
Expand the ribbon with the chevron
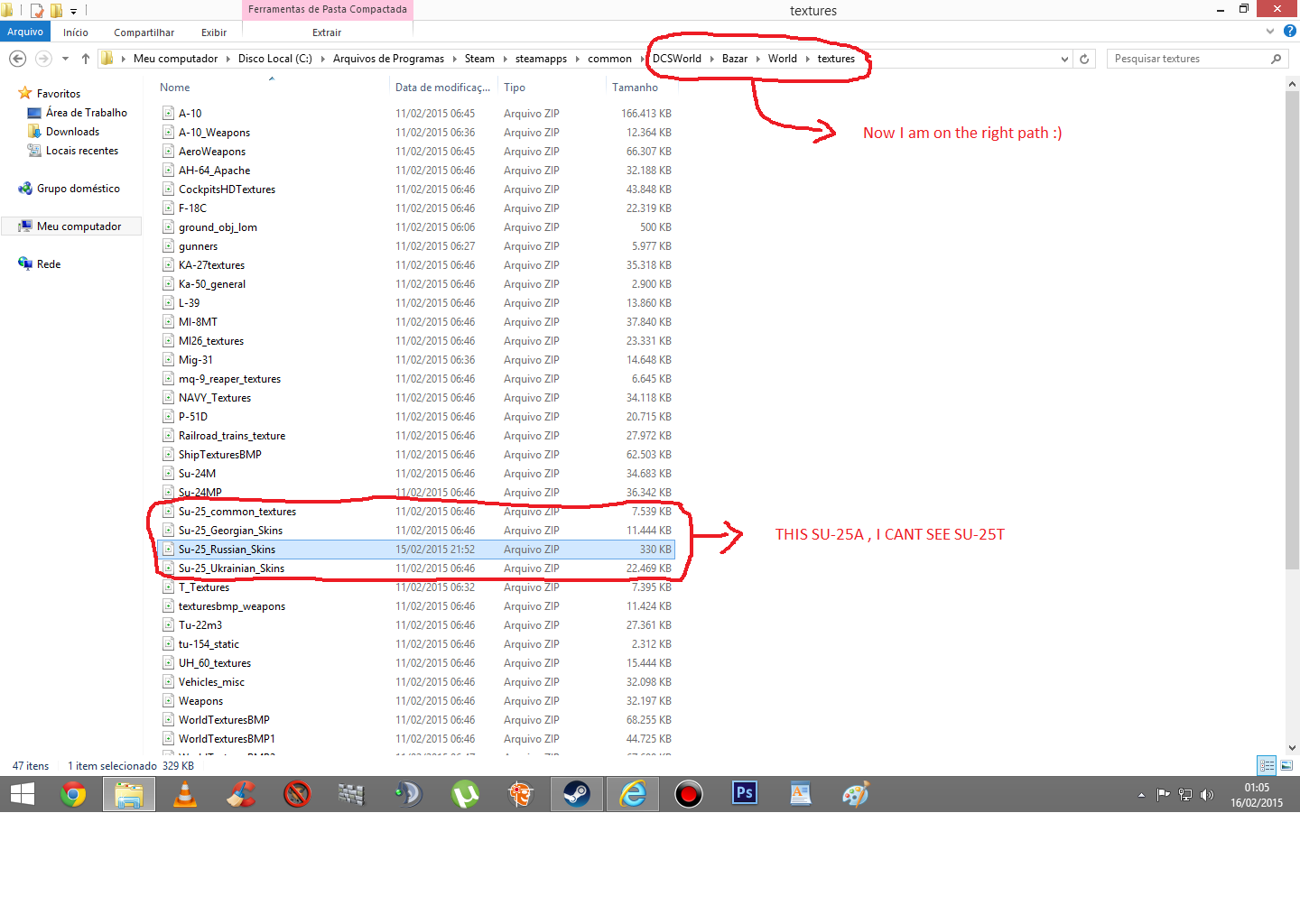point(1271,32)
